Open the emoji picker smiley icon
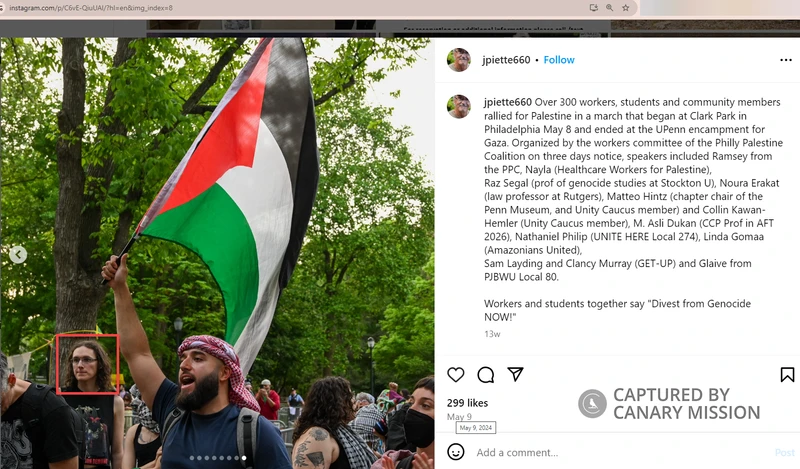The height and width of the screenshot is (469, 800). pyautogui.click(x=456, y=452)
